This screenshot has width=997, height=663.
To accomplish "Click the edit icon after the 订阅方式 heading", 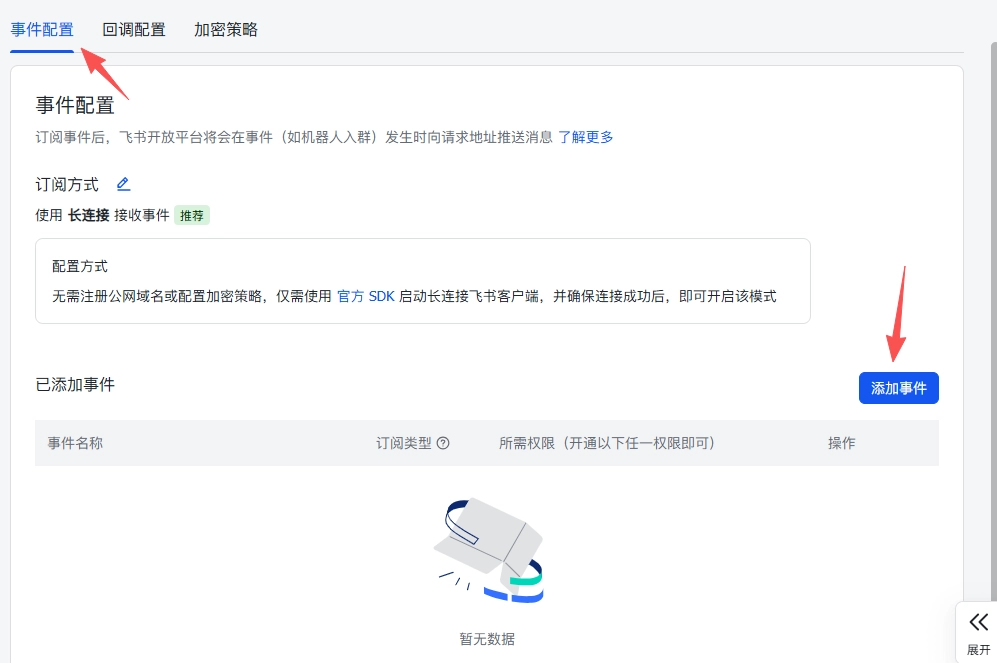I will pos(123,183).
